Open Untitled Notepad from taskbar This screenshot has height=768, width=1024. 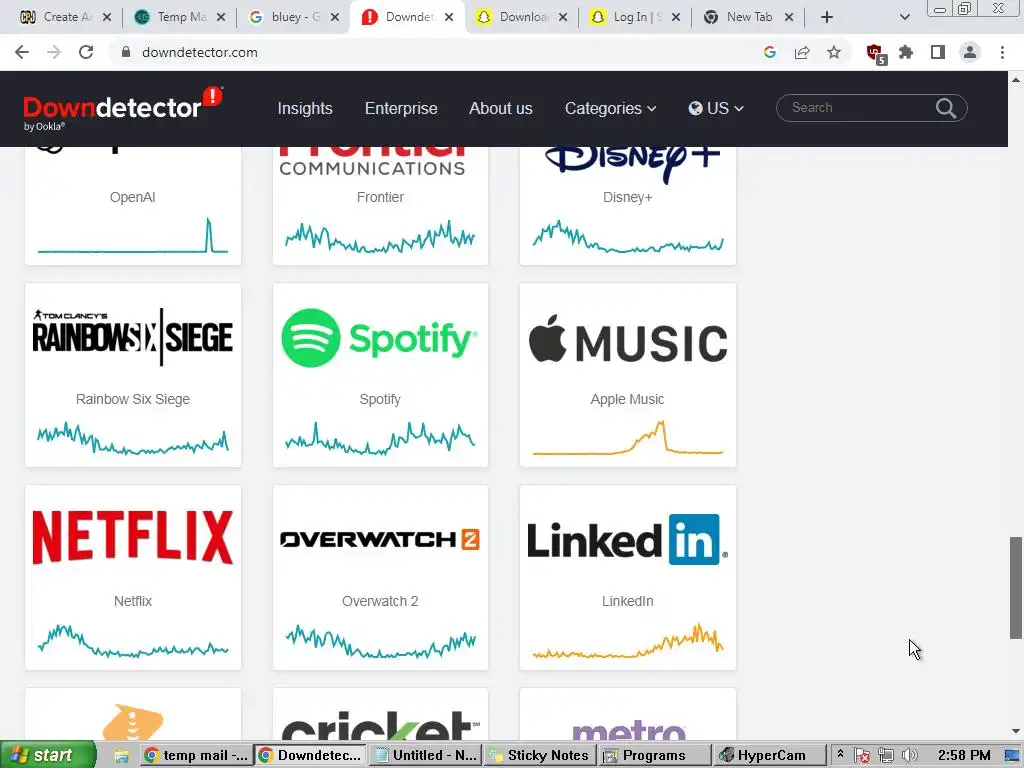pos(426,756)
